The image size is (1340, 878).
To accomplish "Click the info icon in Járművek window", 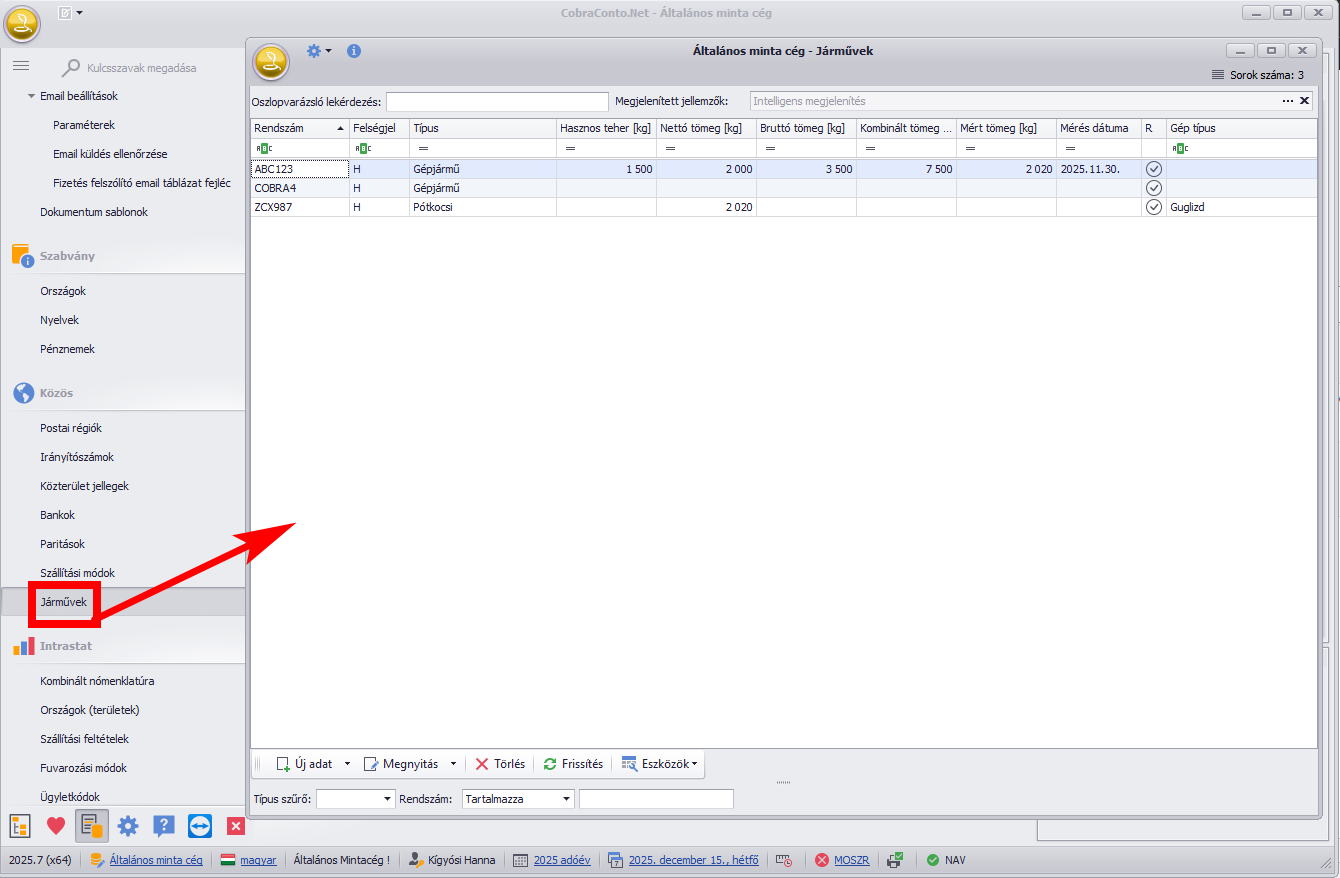I will tap(354, 51).
